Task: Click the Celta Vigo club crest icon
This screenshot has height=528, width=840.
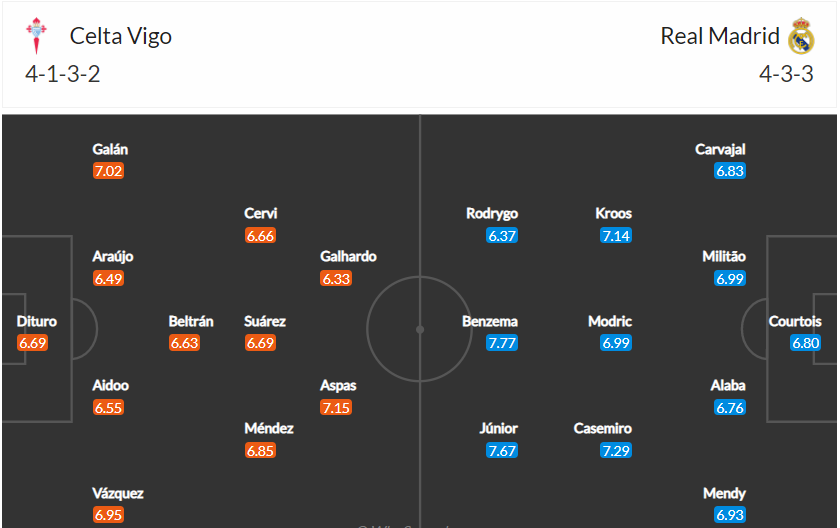Action: [x=36, y=35]
